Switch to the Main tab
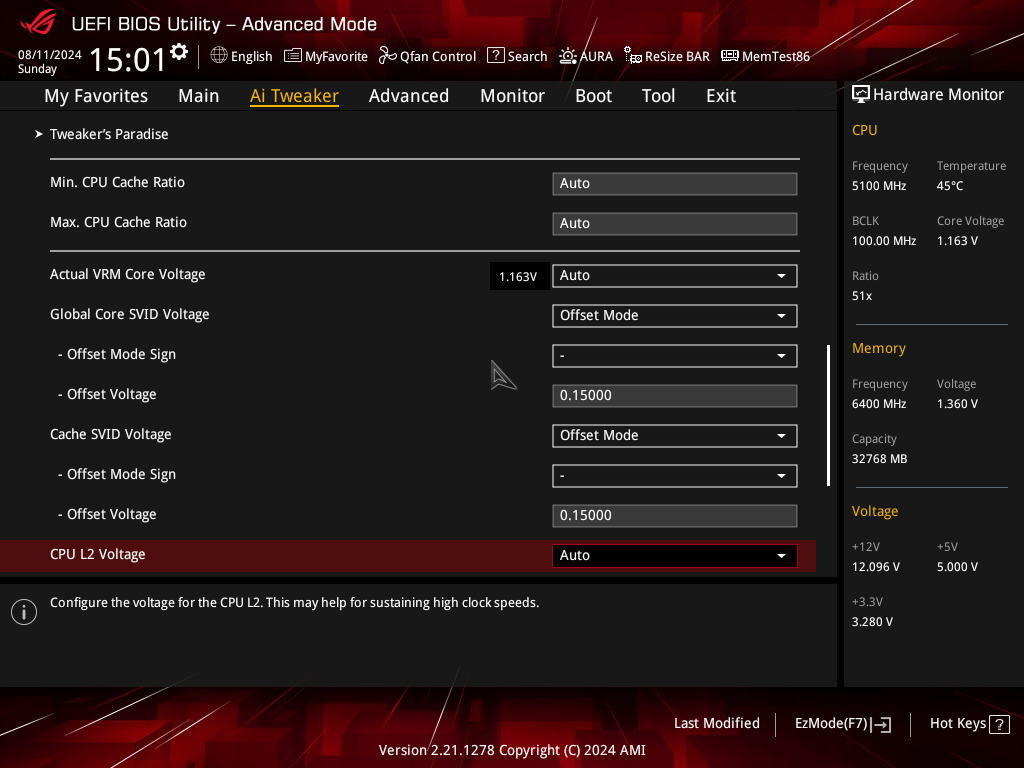 click(x=199, y=96)
